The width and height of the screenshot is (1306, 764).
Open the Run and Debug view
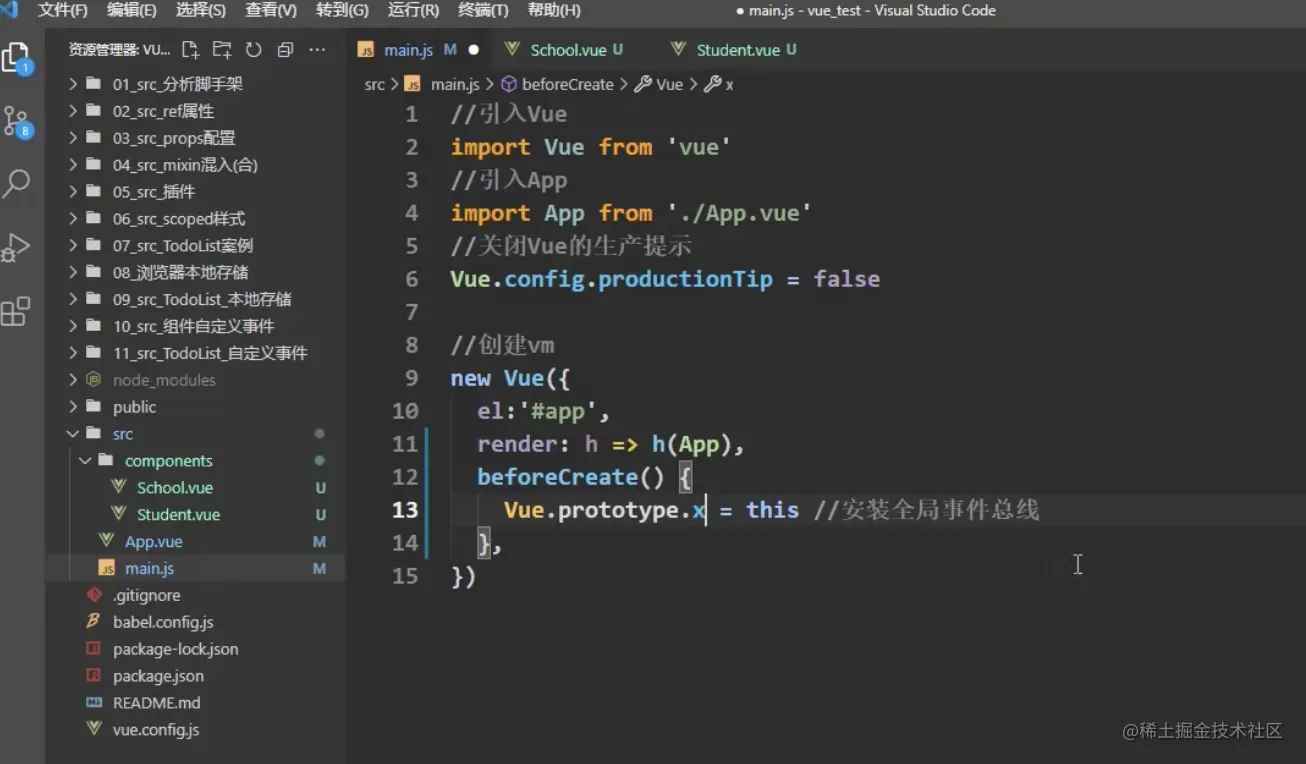[16, 247]
